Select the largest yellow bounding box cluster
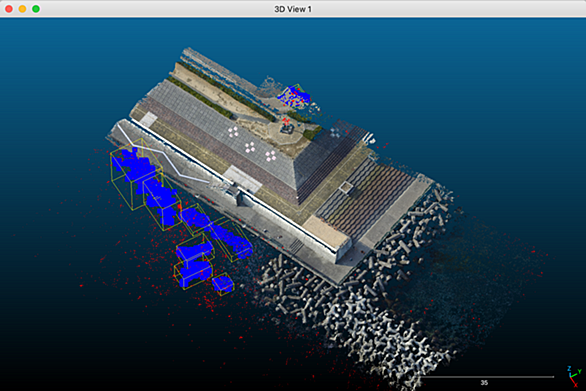This screenshot has height=391, width=586. point(136,174)
